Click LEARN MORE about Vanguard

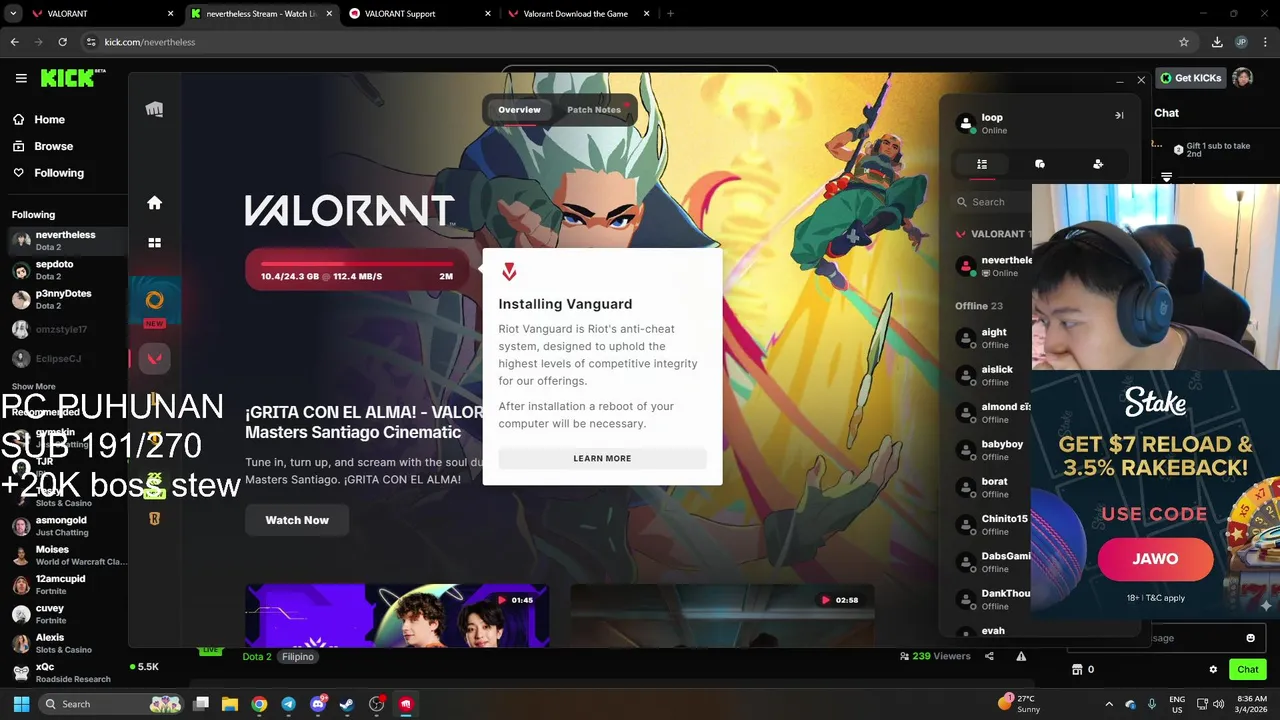click(602, 458)
